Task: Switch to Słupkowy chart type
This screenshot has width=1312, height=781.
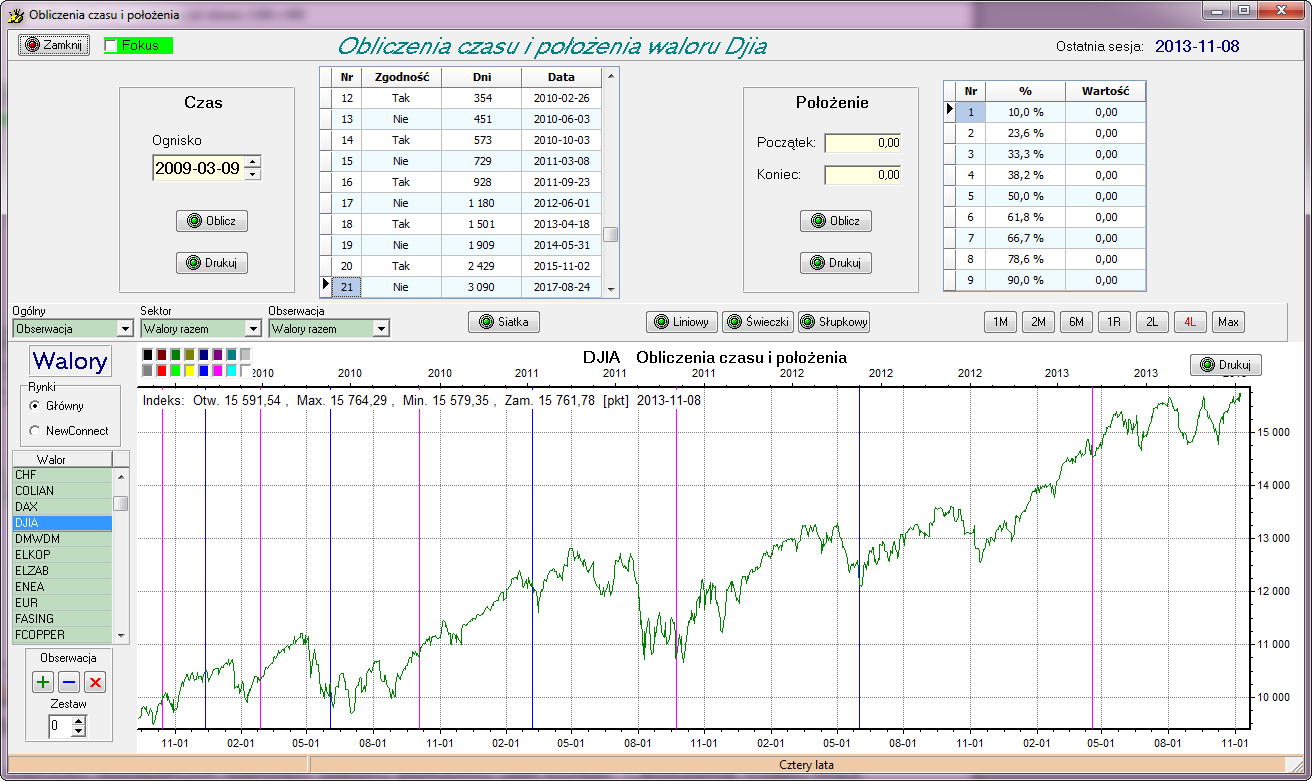Action: tap(834, 322)
